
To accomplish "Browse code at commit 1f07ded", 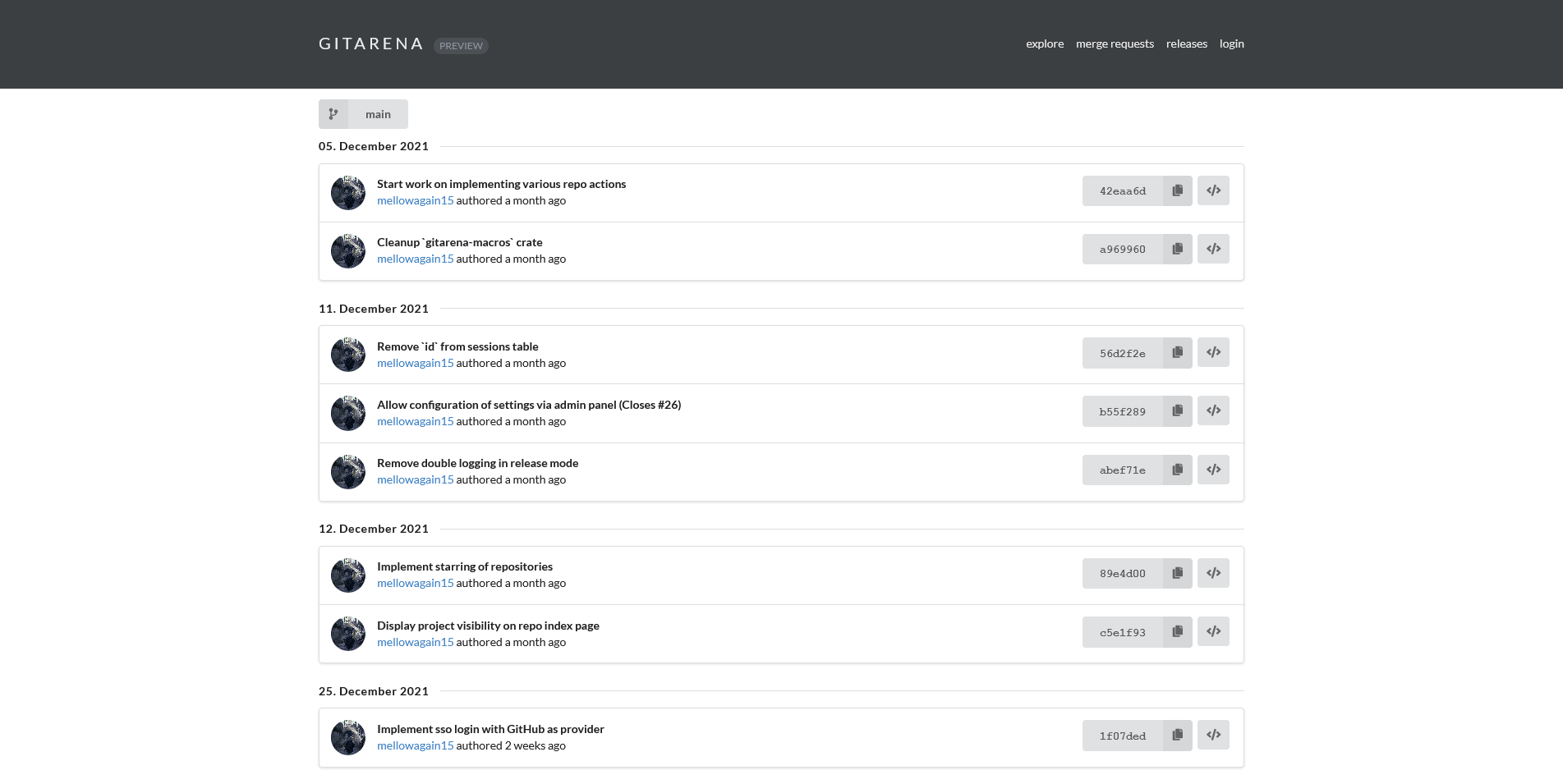I will [x=1213, y=736].
